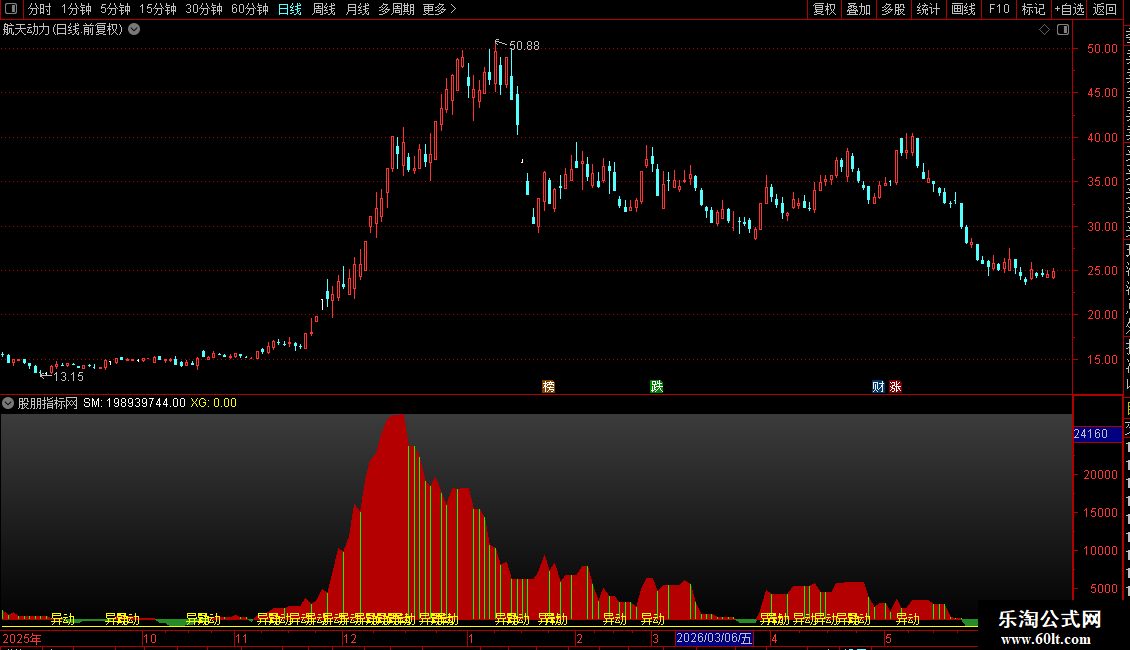Click the XG: 0.00 readout
The image size is (1130, 650).
coord(213,403)
